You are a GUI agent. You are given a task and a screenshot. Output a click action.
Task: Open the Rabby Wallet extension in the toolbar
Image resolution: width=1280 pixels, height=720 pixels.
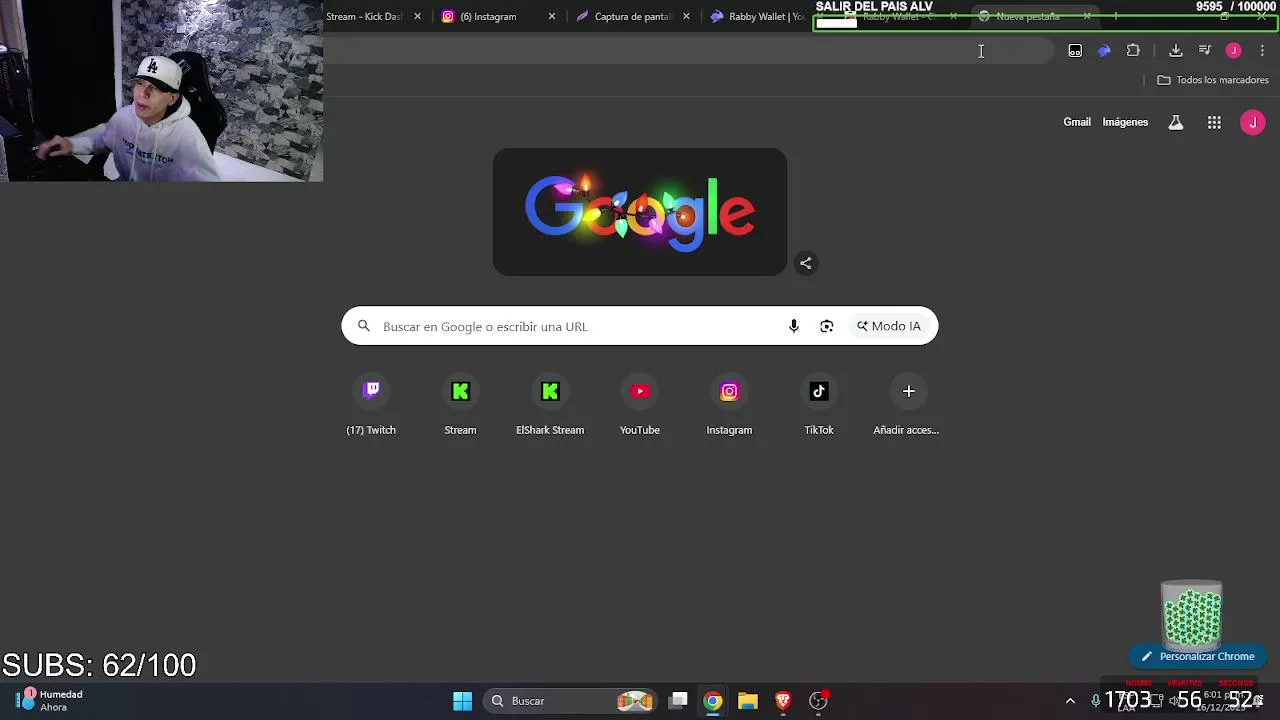tap(1104, 51)
